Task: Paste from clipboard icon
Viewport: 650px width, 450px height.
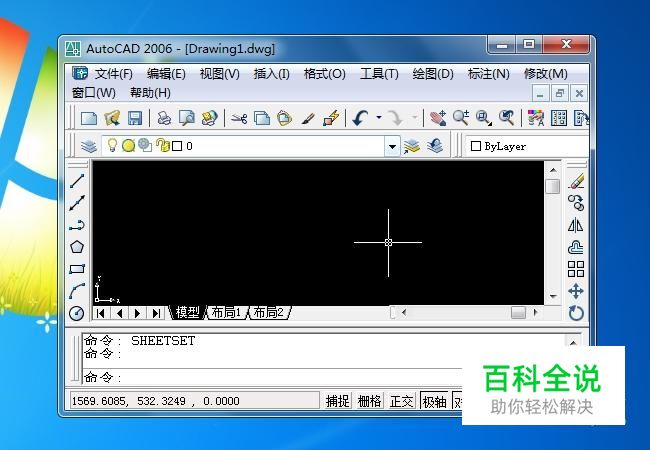Action: click(285, 119)
